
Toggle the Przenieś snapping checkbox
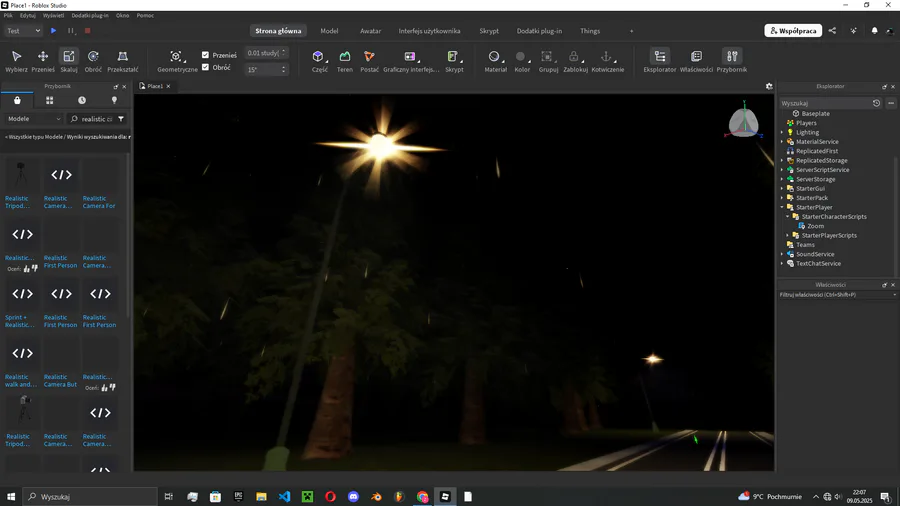click(205, 55)
